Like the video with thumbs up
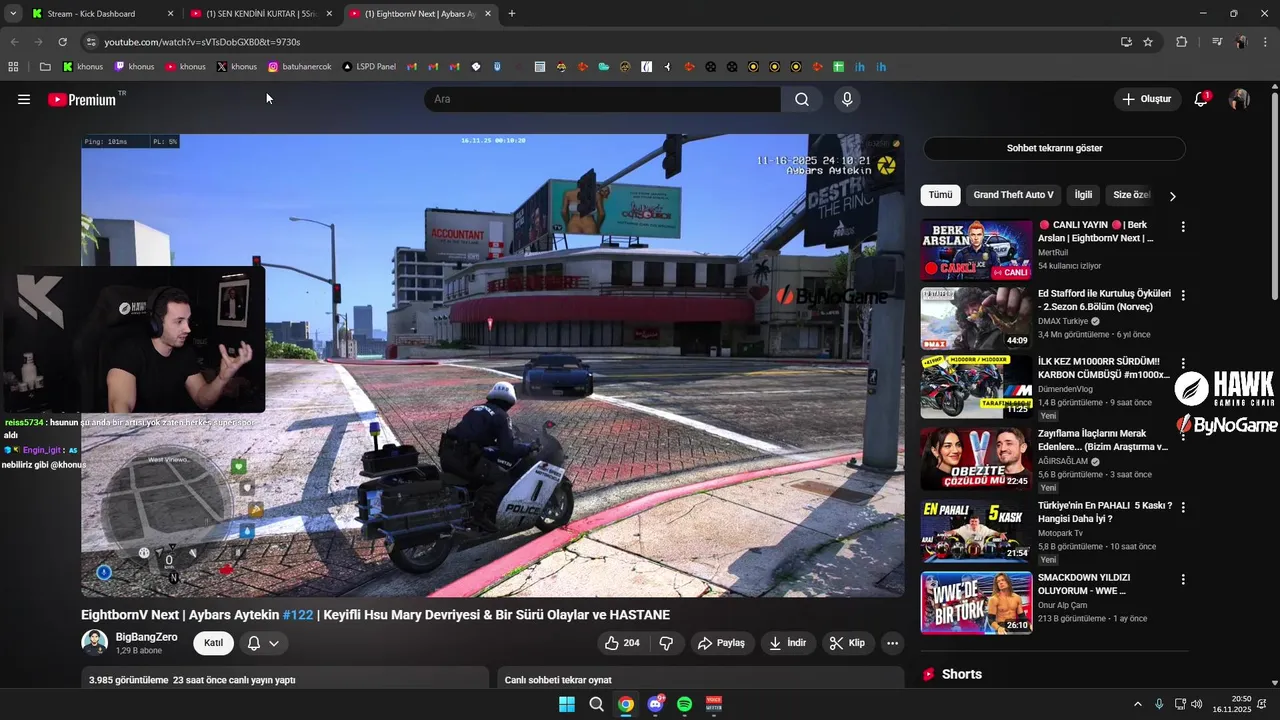Image resolution: width=1280 pixels, height=720 pixels. coord(622,643)
